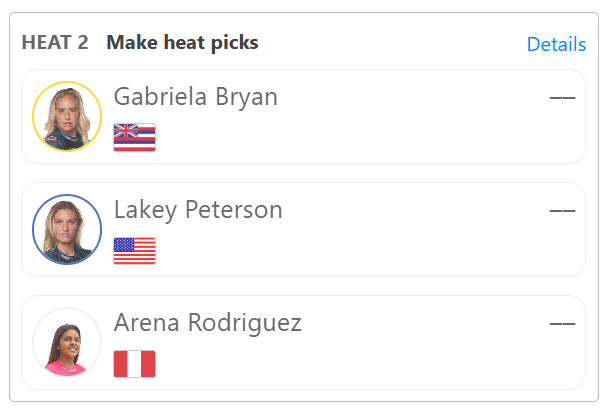The height and width of the screenshot is (408, 608).
Task: Click the yellow ring around Gabriela's avatar
Action: [67, 82]
